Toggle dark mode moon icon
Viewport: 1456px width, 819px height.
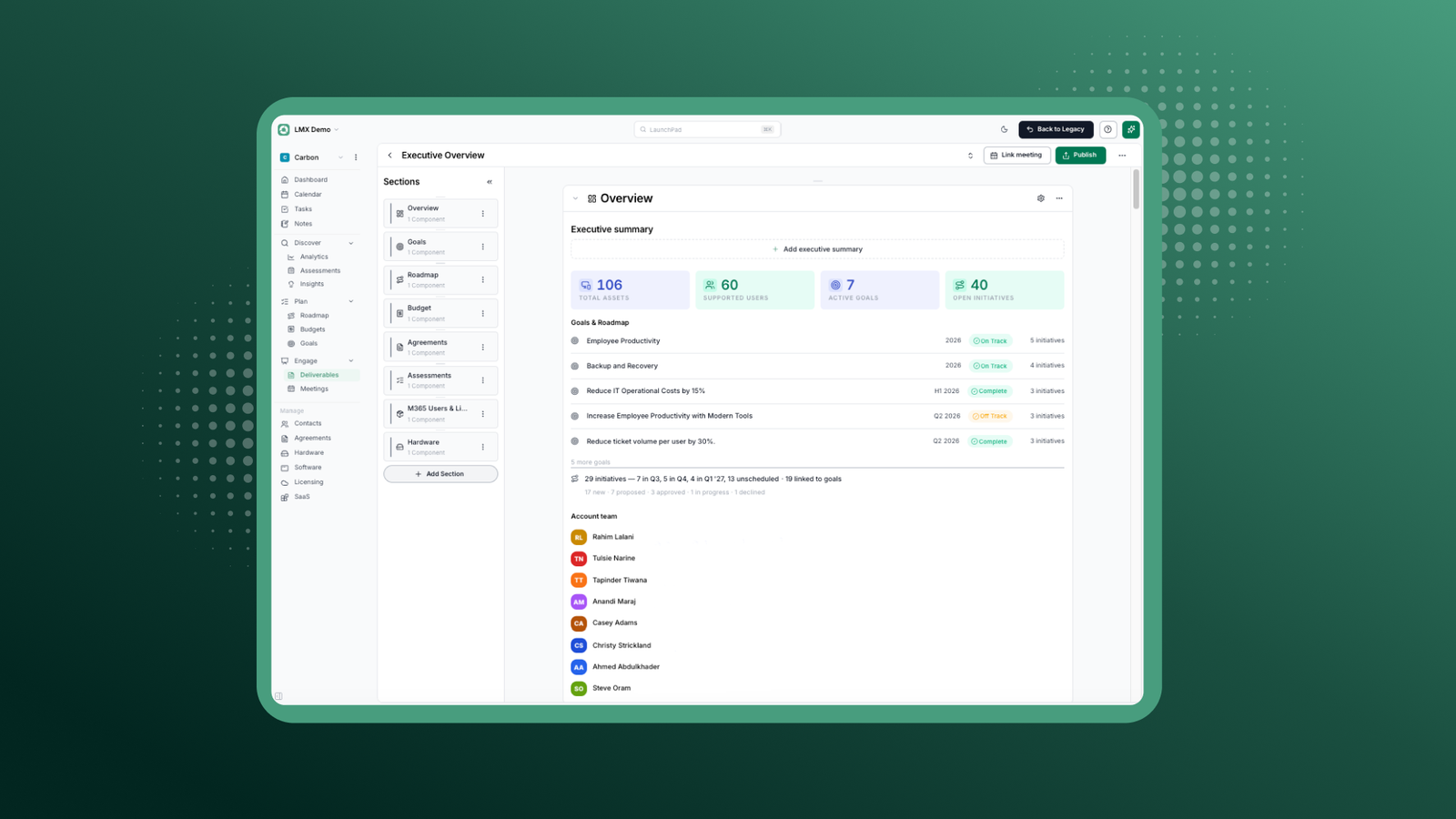(1004, 129)
